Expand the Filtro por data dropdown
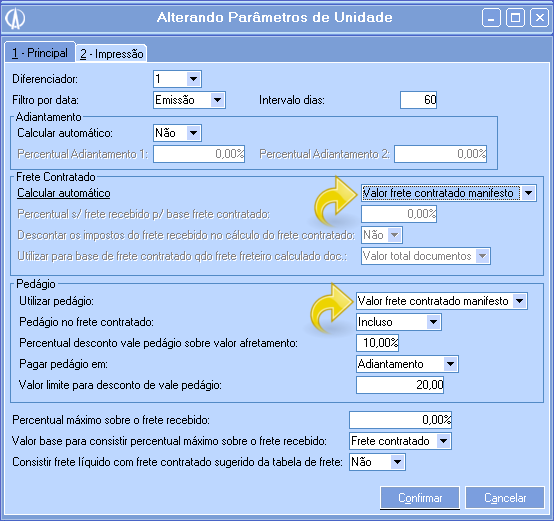This screenshot has height=521, width=554. point(218,100)
